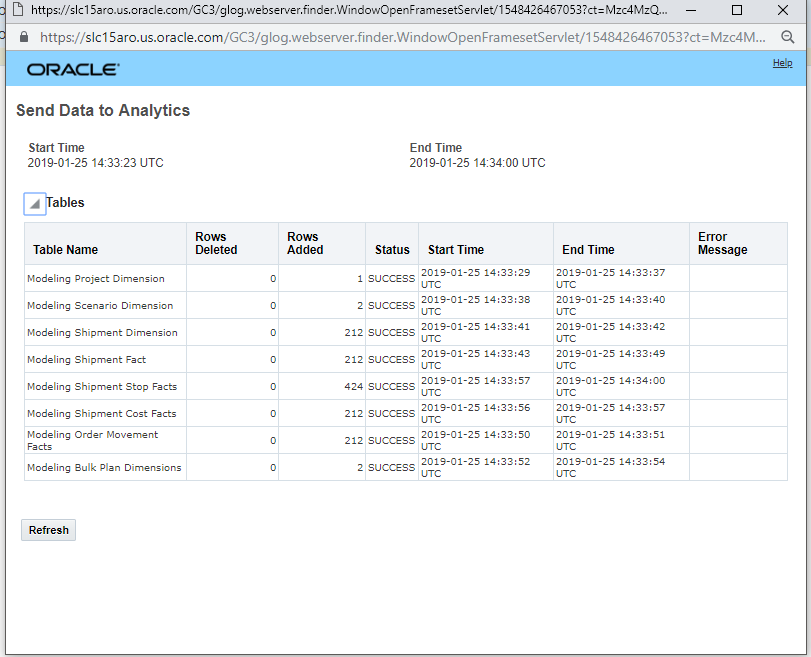This screenshot has width=811, height=657.
Task: Minimize the browser popup window
Action: click(691, 10)
